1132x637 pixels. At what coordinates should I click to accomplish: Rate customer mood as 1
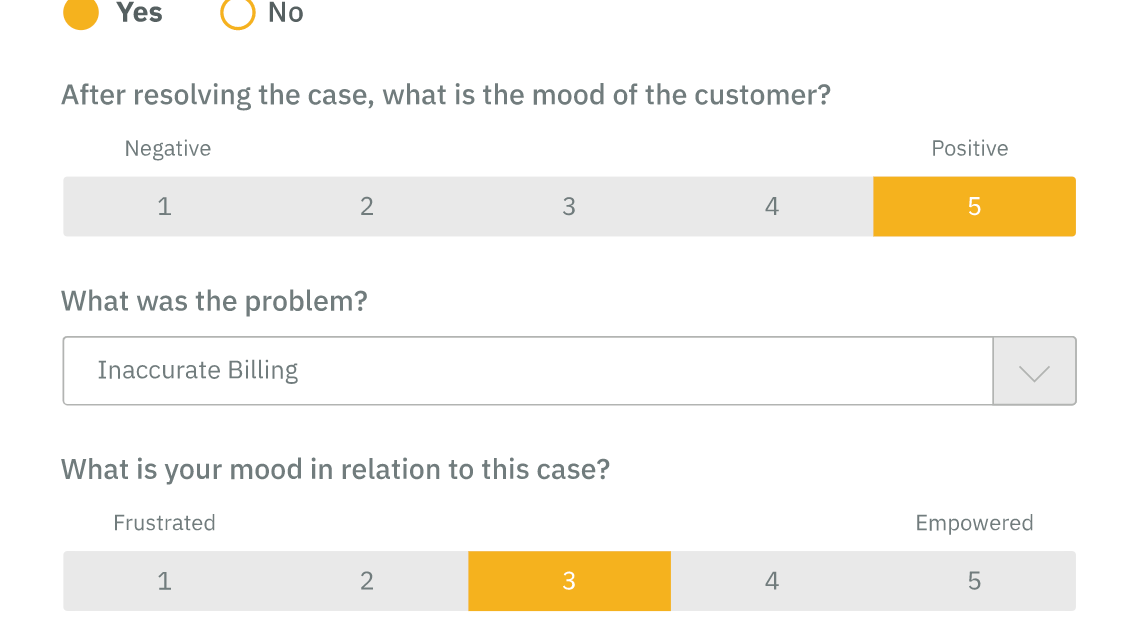point(164,207)
